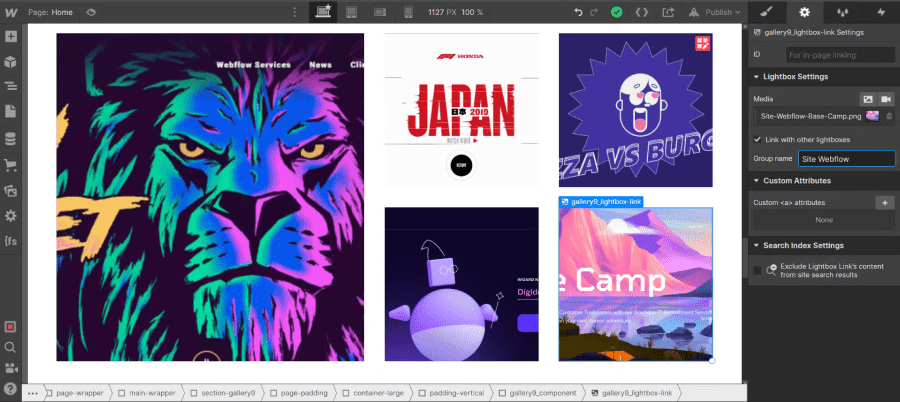Select container-large in breadcrumb
This screenshot has width=900, height=402.
[x=373, y=393]
